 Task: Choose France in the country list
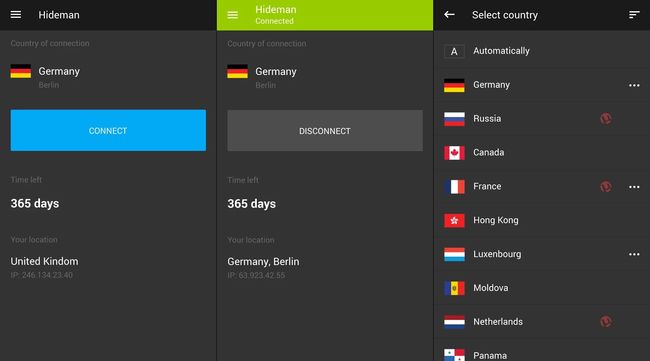[542, 187]
